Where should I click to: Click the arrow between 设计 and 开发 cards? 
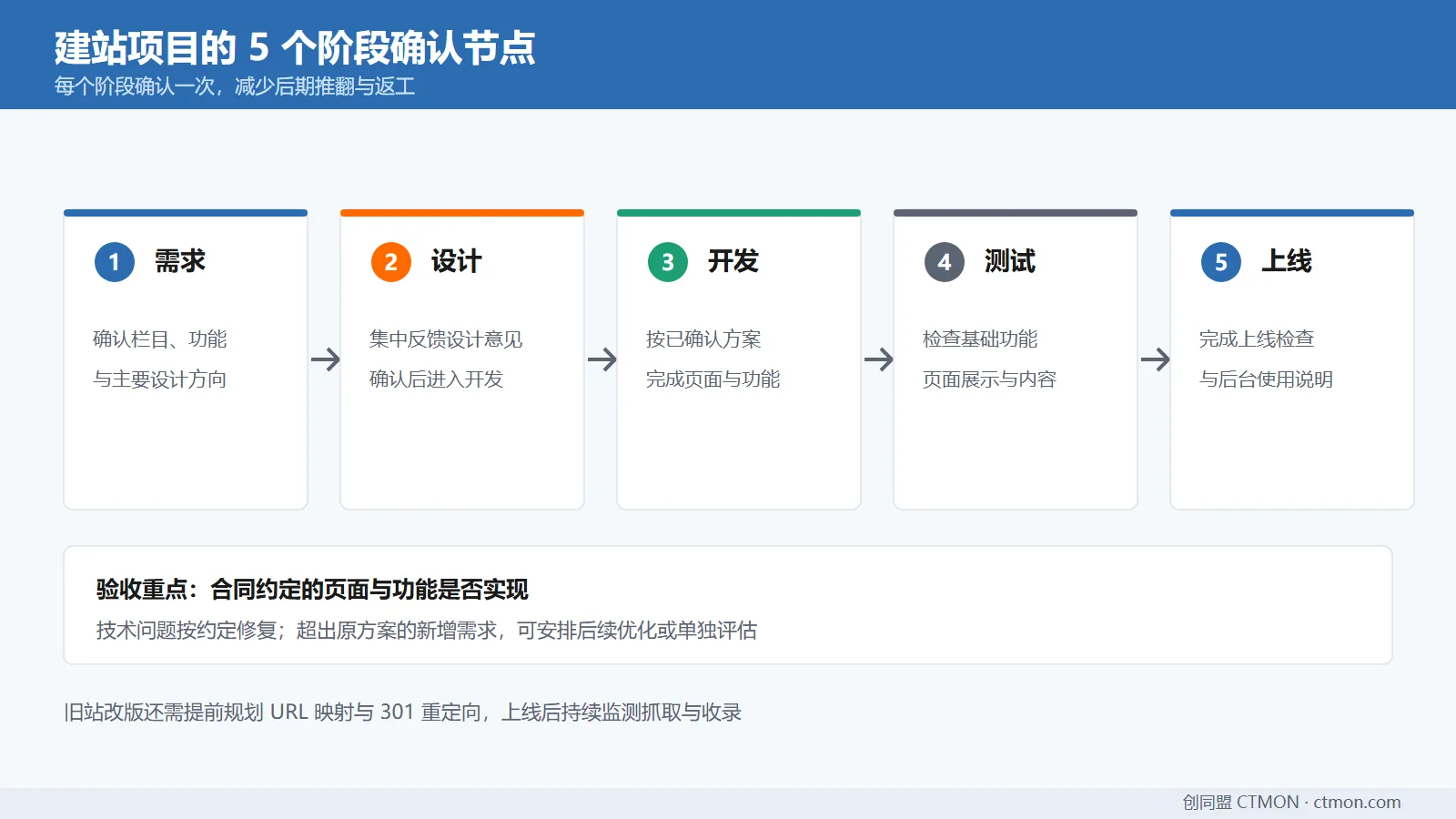[602, 359]
